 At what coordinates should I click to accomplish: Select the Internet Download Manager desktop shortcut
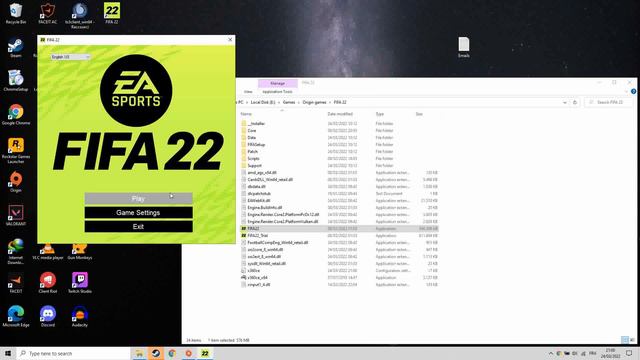pyautogui.click(x=16, y=251)
